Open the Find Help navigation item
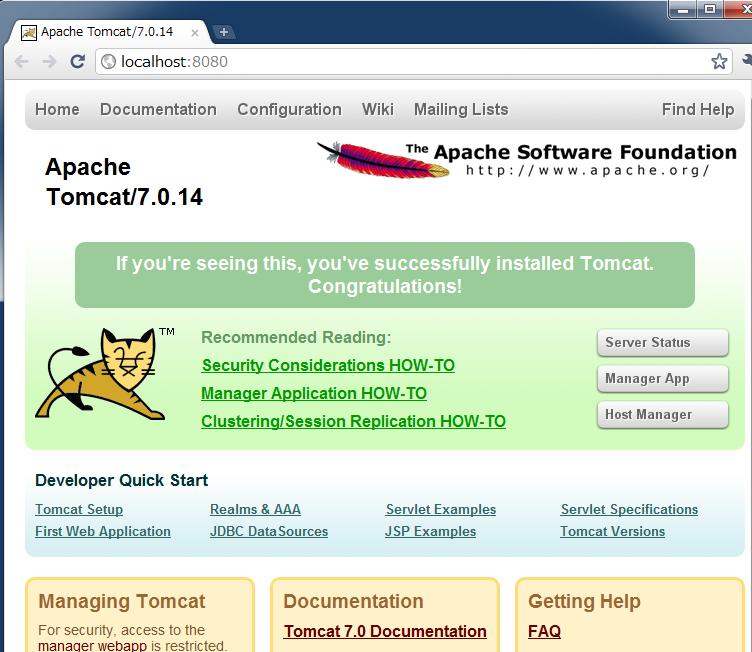 tap(698, 109)
